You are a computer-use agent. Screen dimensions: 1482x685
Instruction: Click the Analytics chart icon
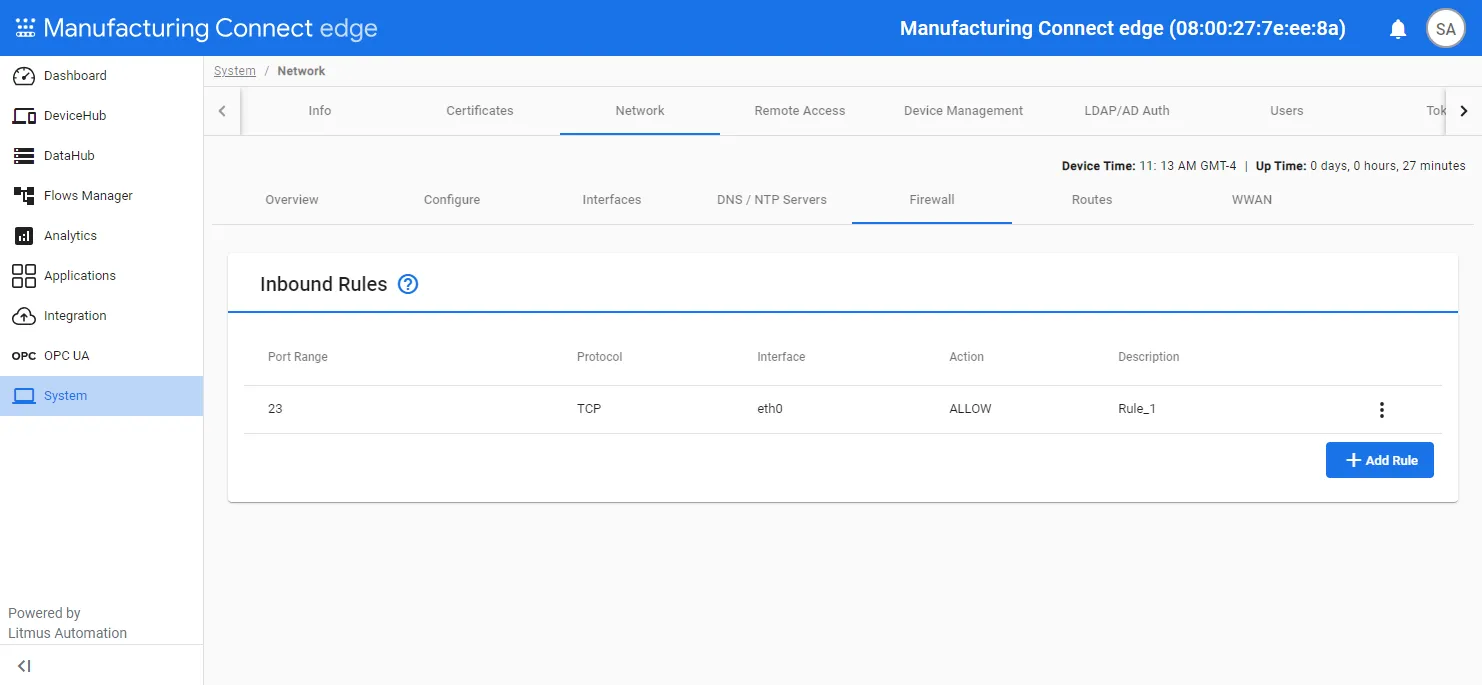pos(24,236)
